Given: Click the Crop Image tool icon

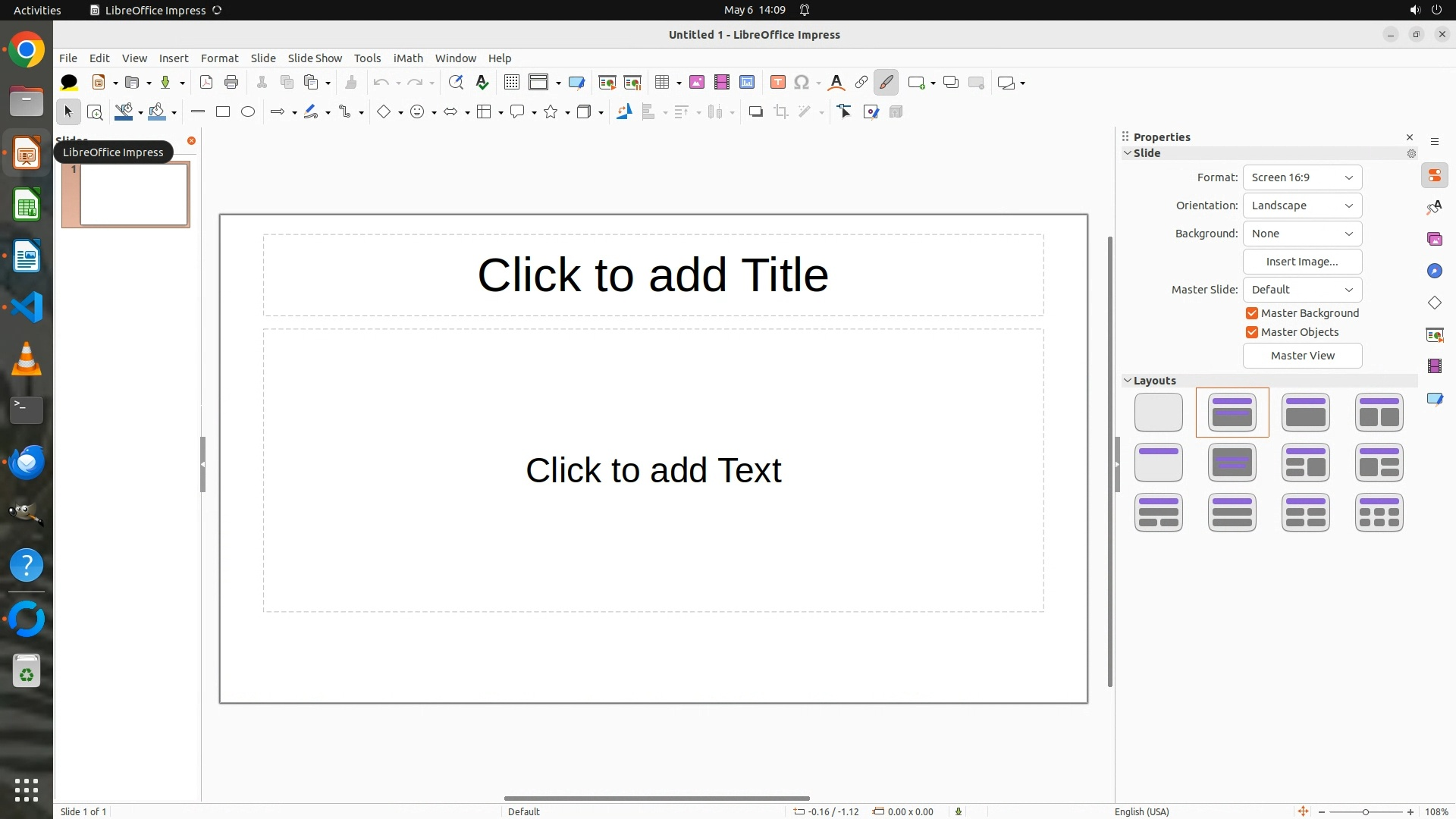Looking at the screenshot, I should tap(781, 112).
